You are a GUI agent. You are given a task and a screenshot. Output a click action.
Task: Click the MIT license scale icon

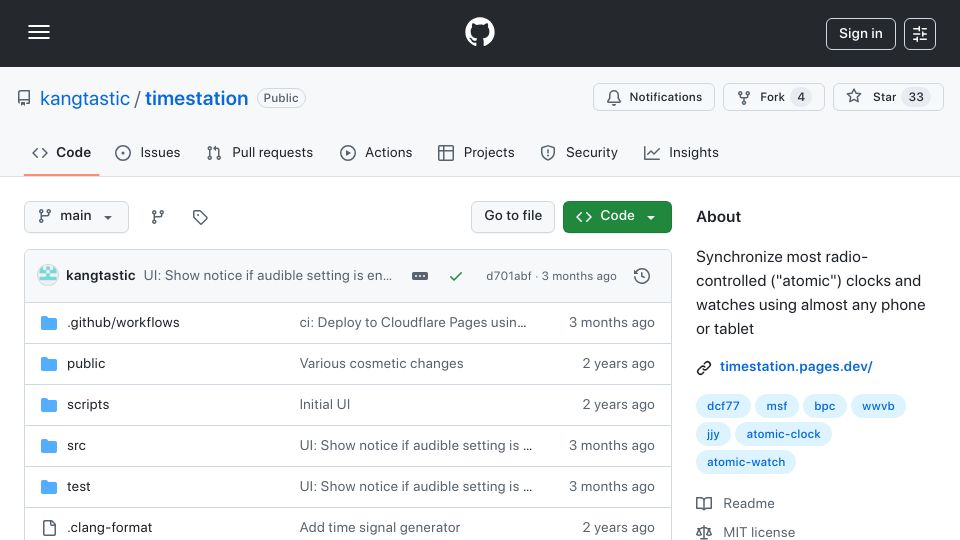(x=704, y=533)
